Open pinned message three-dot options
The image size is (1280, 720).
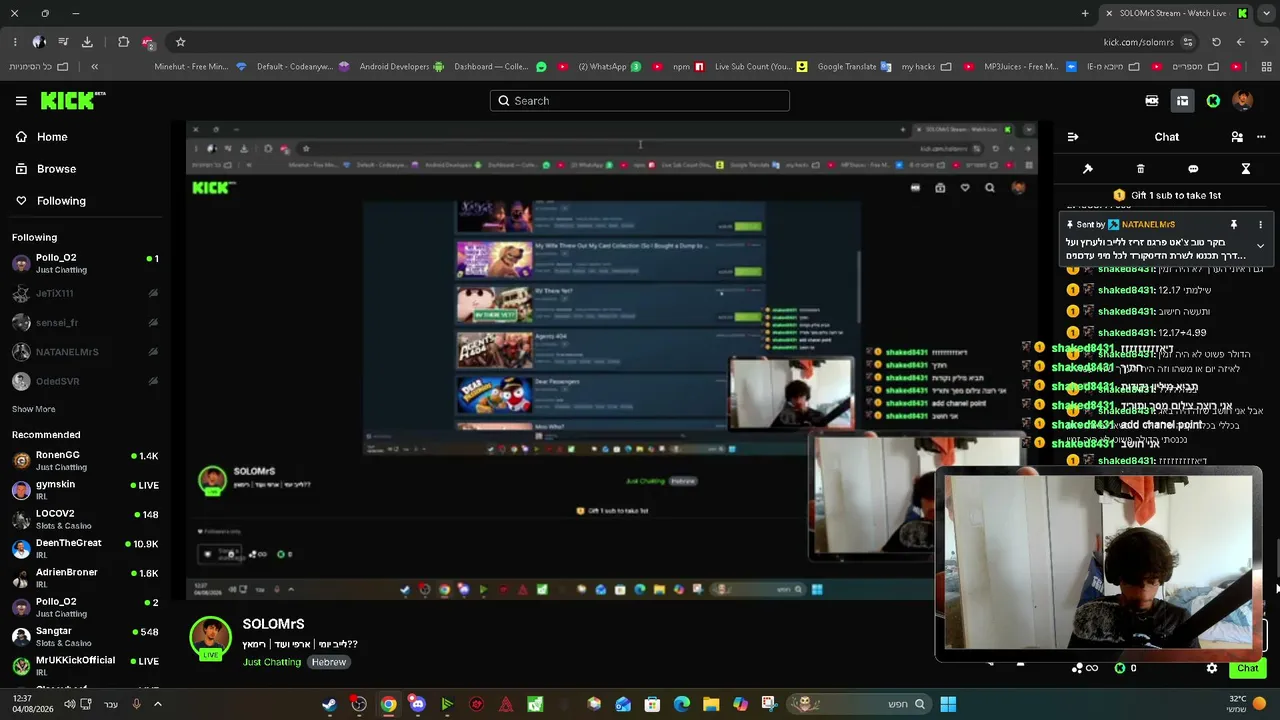pyautogui.click(x=1260, y=225)
